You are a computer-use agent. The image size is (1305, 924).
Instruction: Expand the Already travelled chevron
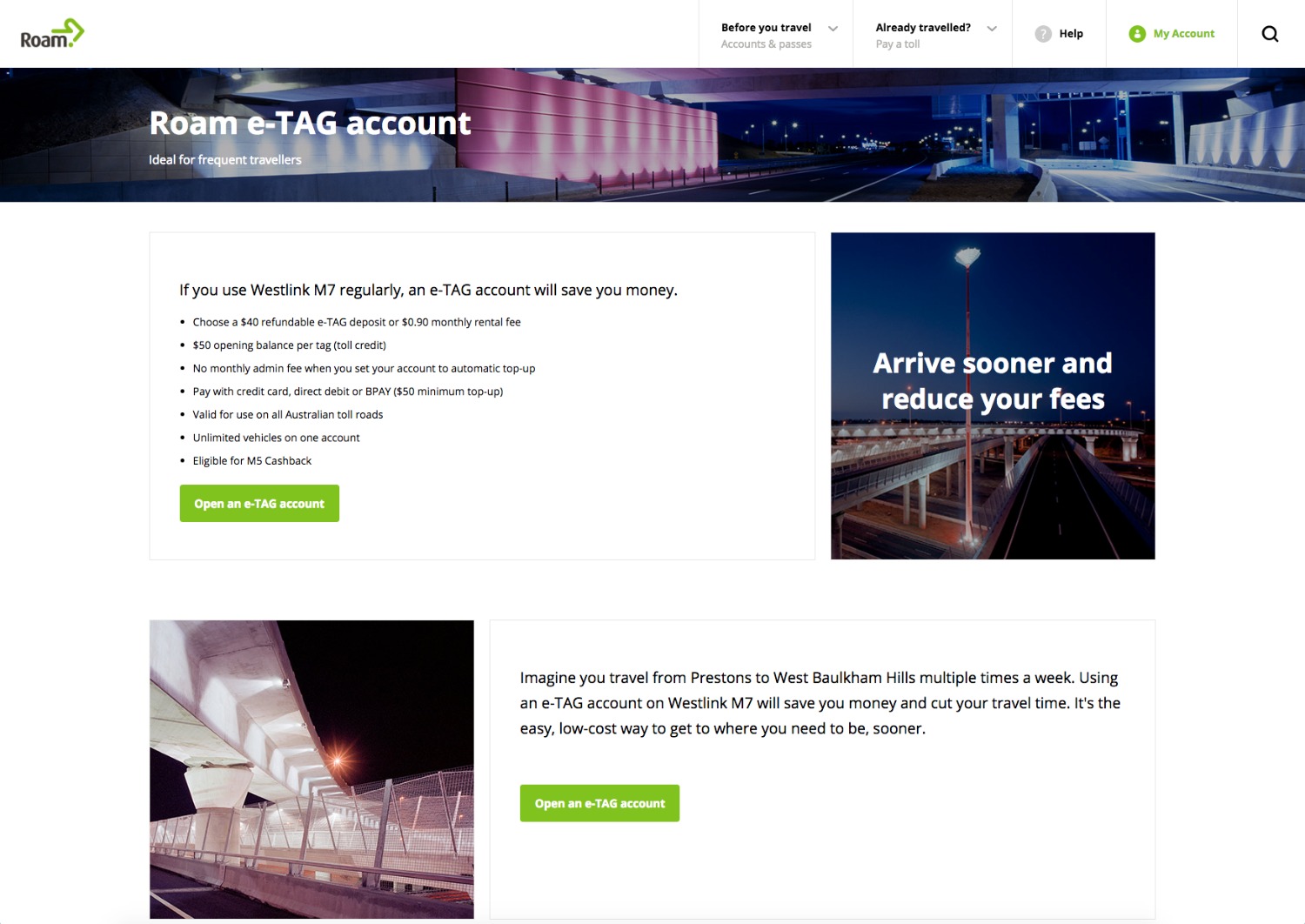pyautogui.click(x=992, y=29)
